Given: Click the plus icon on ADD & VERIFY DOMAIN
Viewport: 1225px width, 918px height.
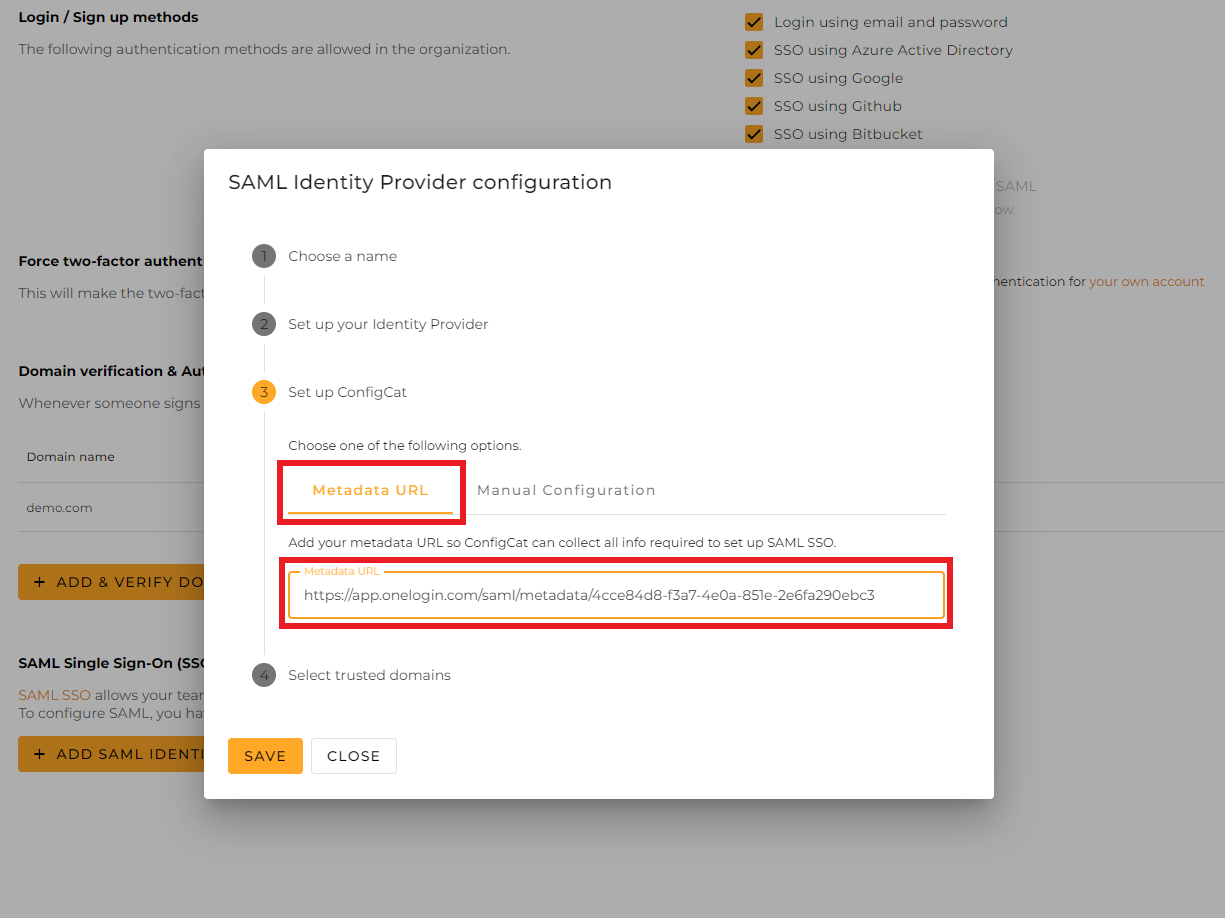Looking at the screenshot, I should pos(37,581).
